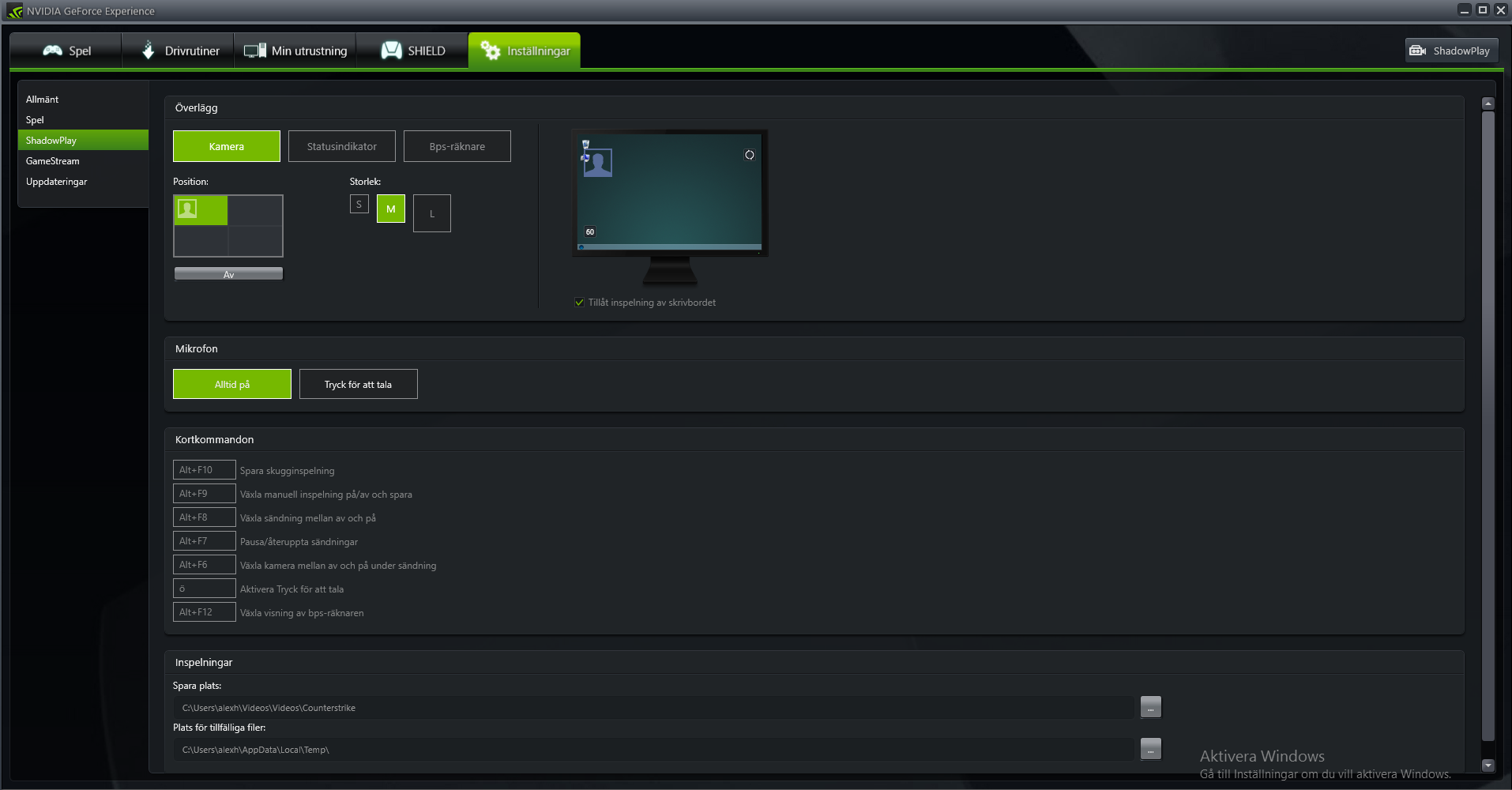Screen dimensions: 1512x790
Task: Browse for the Spara plats folder
Action: point(1151,708)
